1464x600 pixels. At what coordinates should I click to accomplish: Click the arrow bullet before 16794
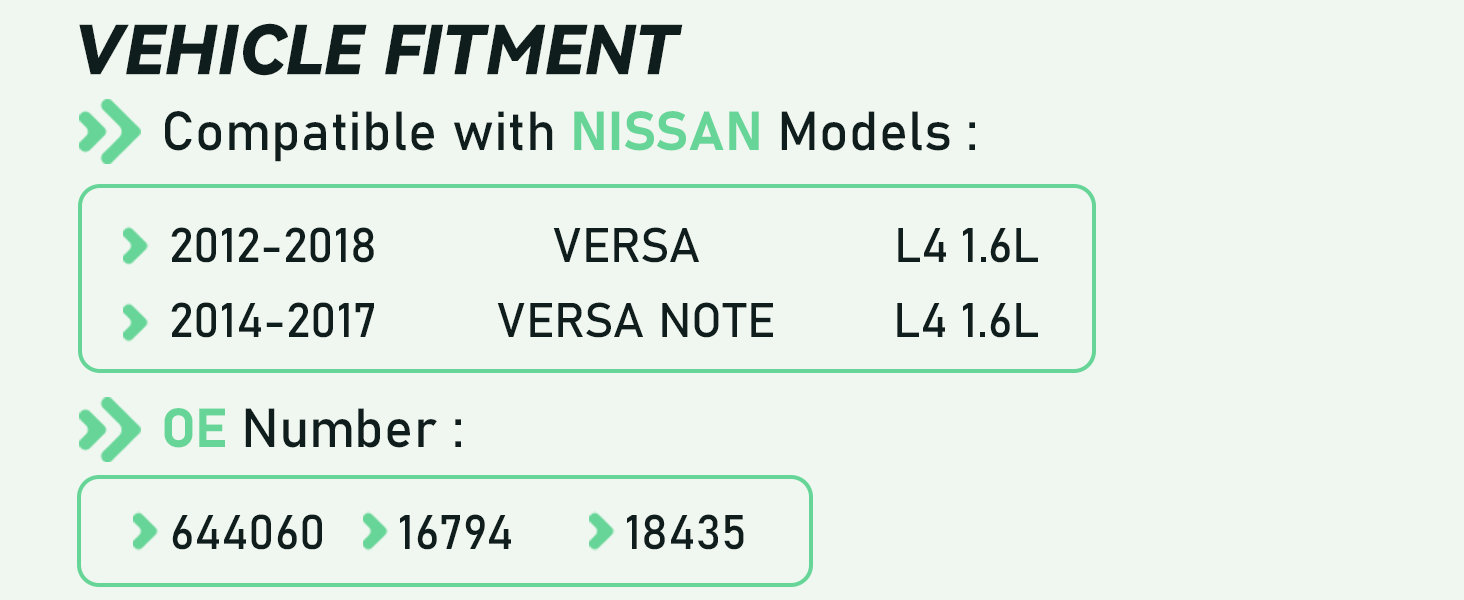374,532
